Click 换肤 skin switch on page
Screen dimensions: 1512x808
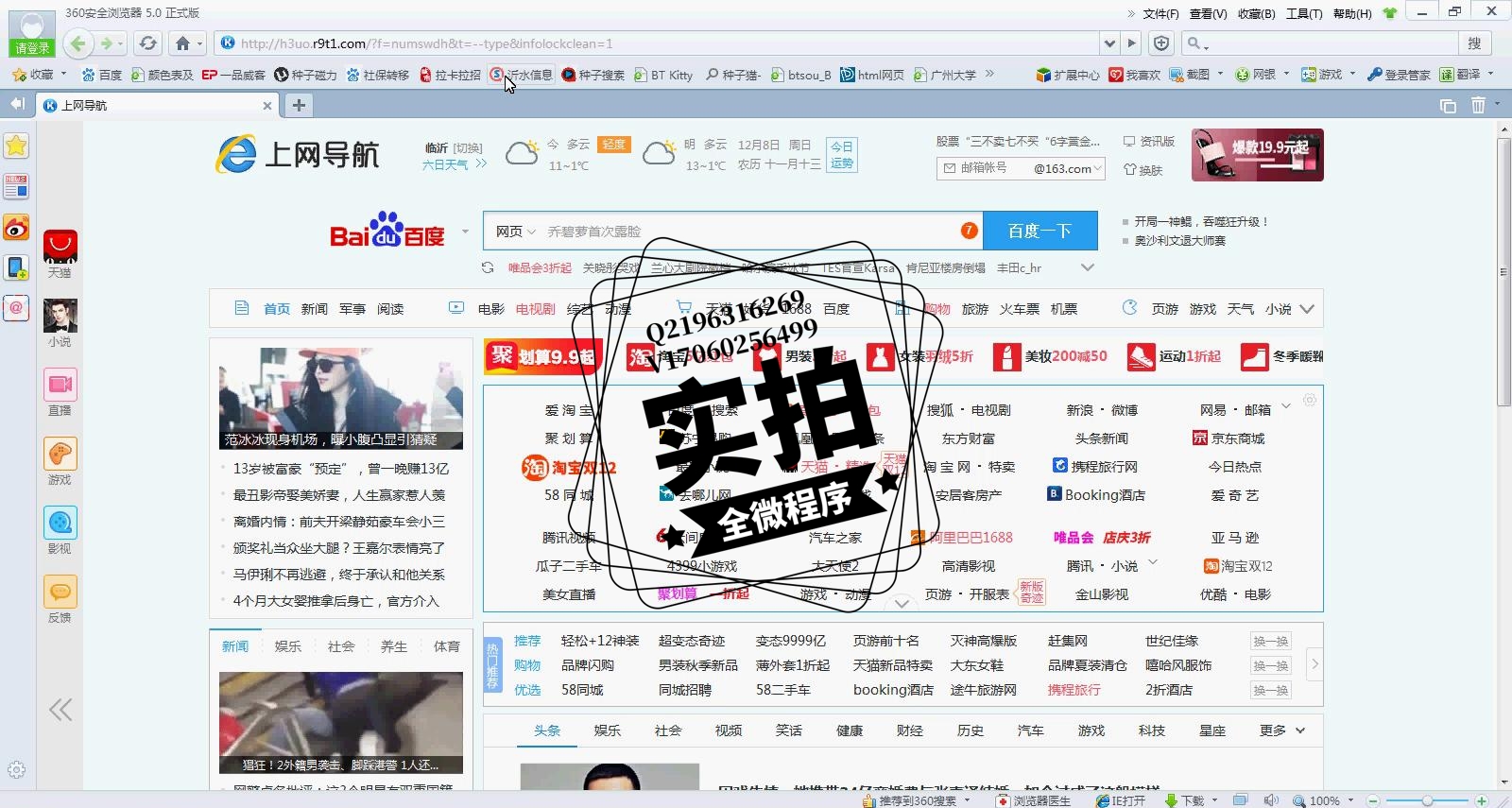point(1143,170)
